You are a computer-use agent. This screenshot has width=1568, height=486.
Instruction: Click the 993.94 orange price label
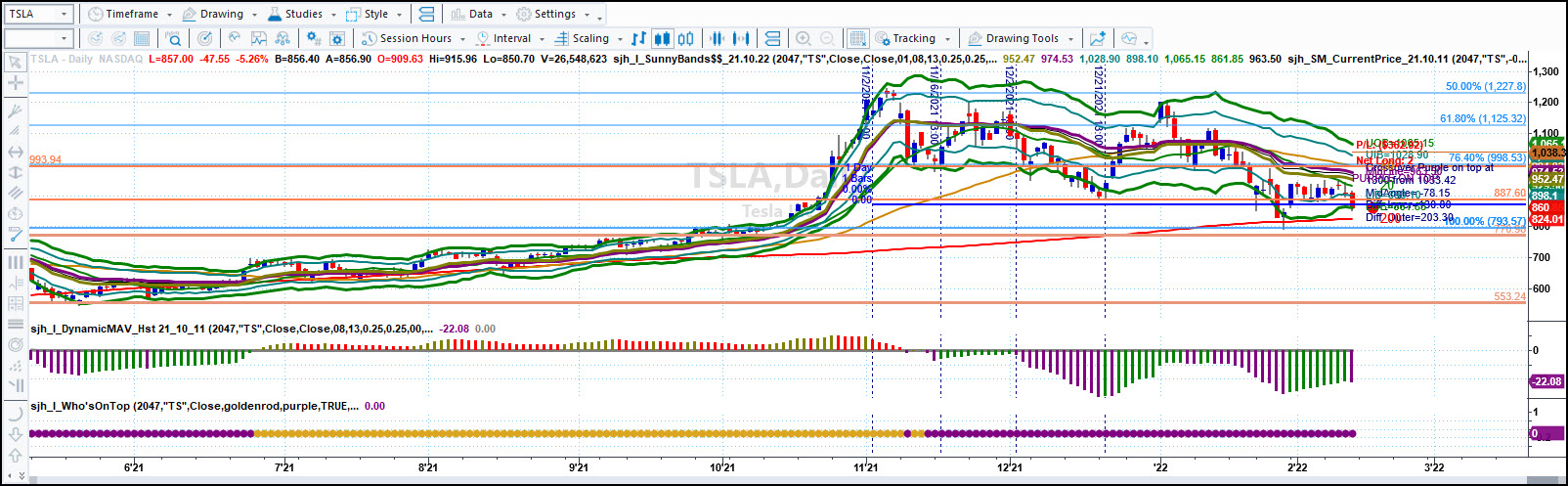45,159
